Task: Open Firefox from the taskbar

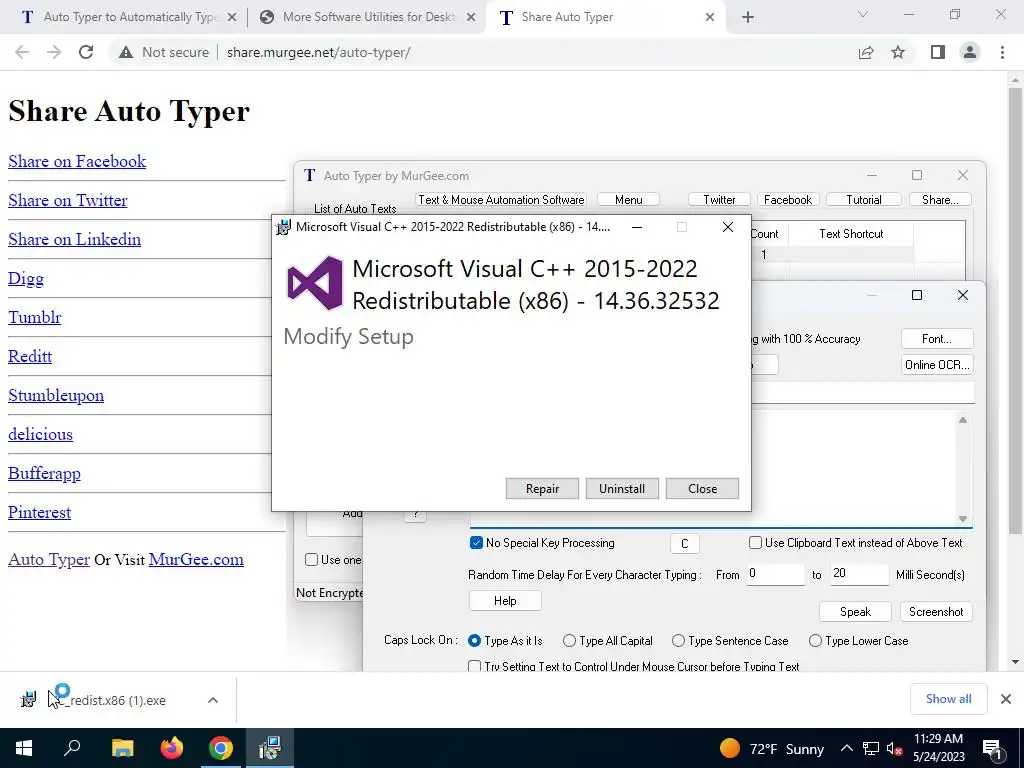Action: [172, 748]
